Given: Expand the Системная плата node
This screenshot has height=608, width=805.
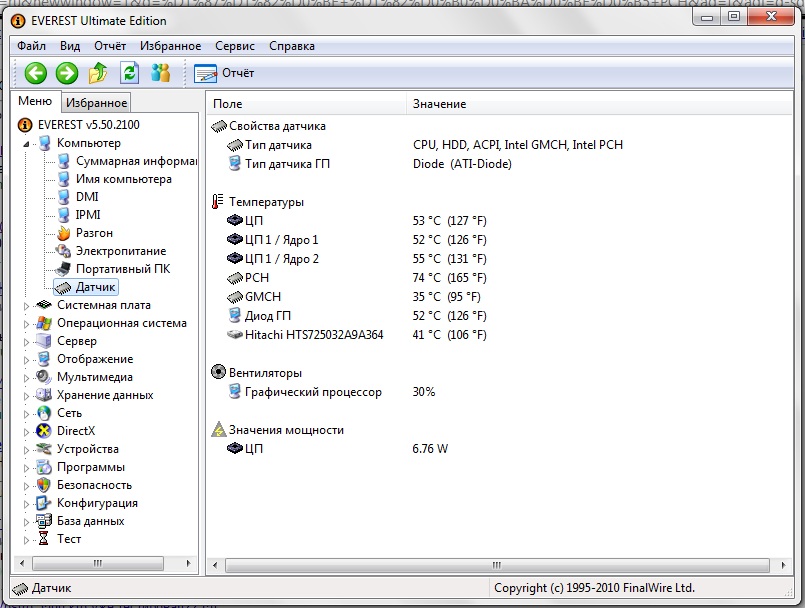Looking at the screenshot, I should (26, 306).
